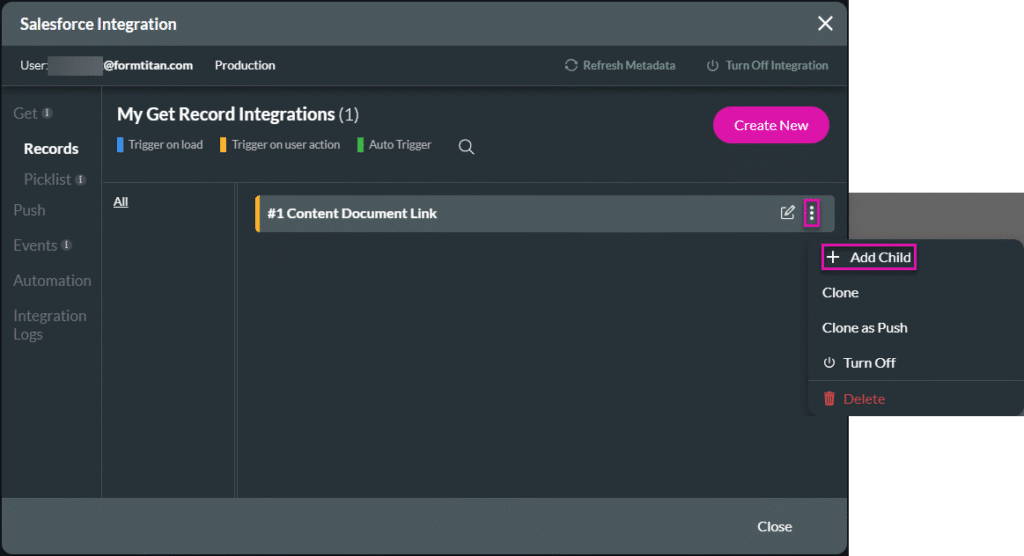1024x556 pixels.
Task: Click the Refresh Metadata icon
Action: [571, 65]
